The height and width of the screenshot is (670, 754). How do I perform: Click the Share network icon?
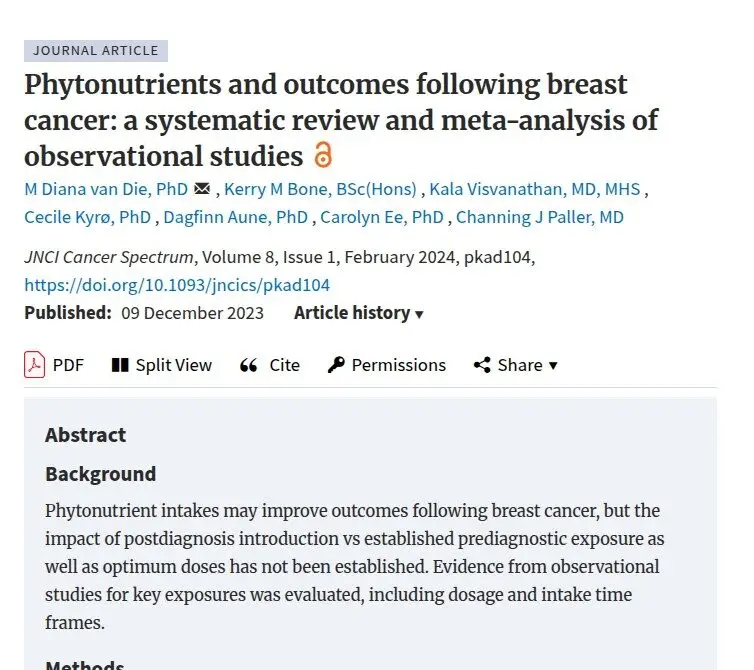click(x=482, y=365)
